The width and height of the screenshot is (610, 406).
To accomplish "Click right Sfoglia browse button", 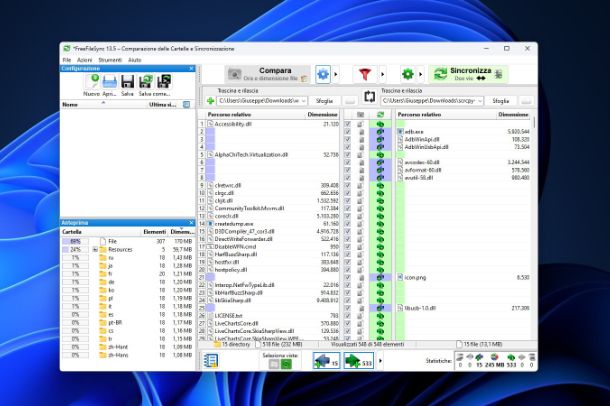I will coord(500,101).
